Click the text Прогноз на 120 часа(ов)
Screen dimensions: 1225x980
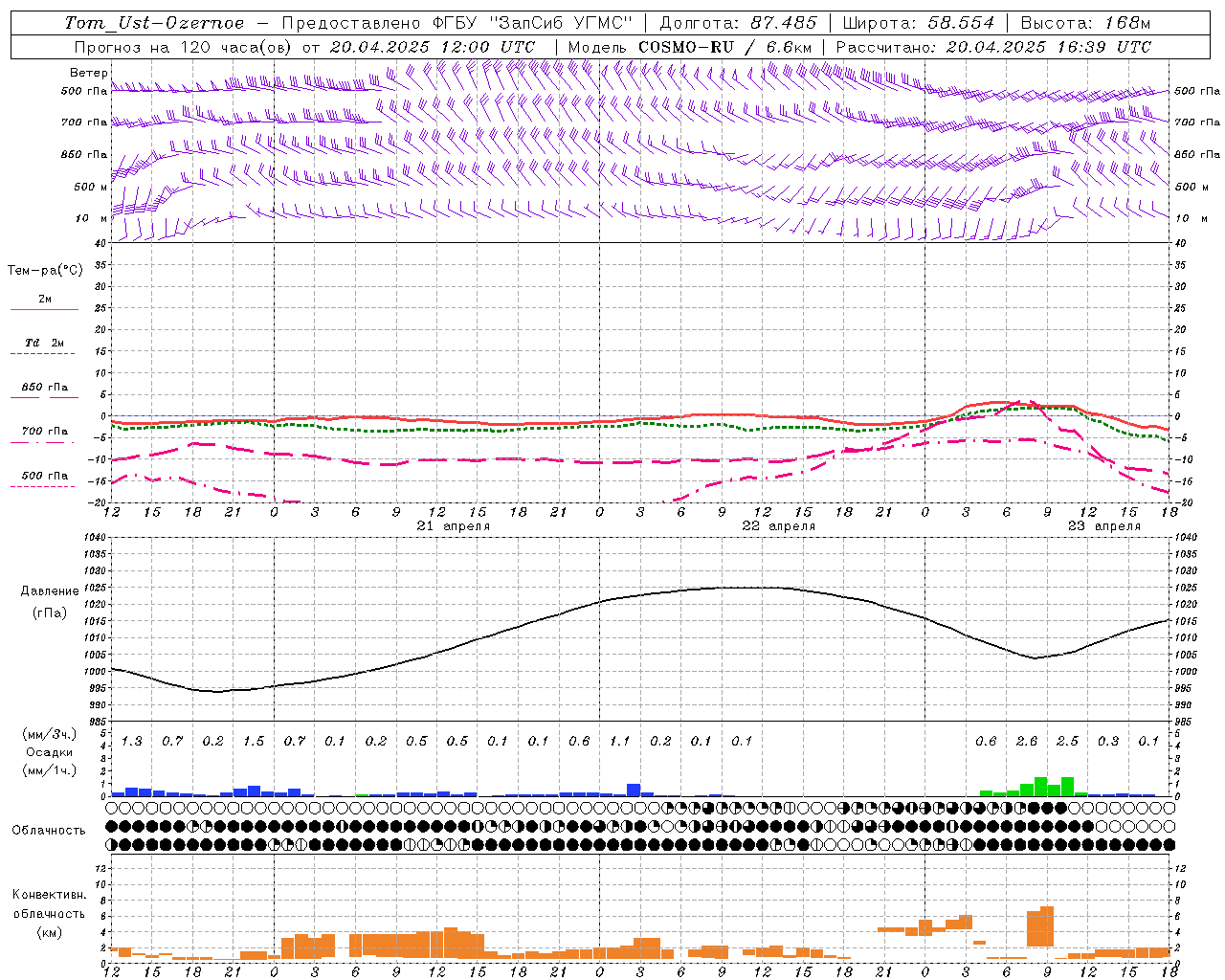(184, 47)
